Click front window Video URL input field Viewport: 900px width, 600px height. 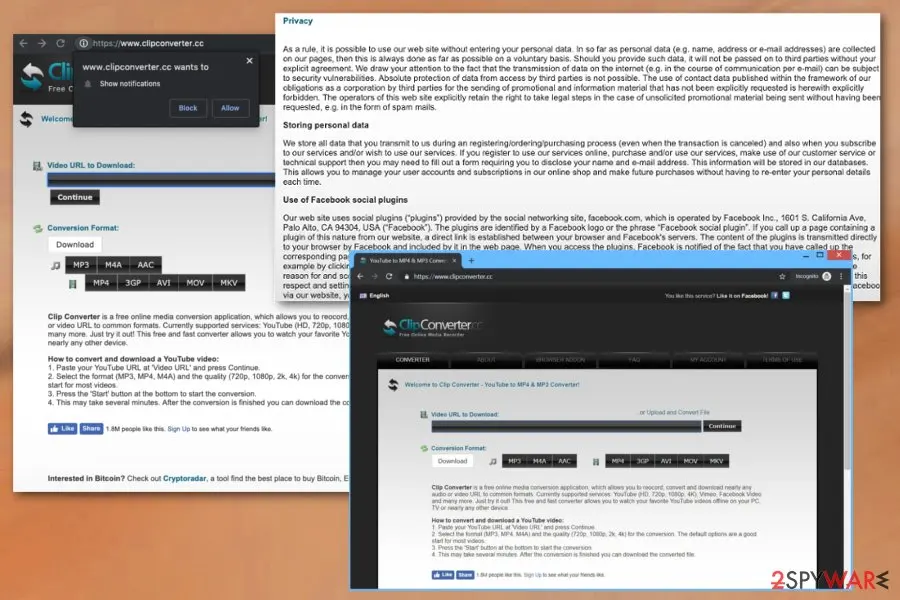click(x=566, y=426)
